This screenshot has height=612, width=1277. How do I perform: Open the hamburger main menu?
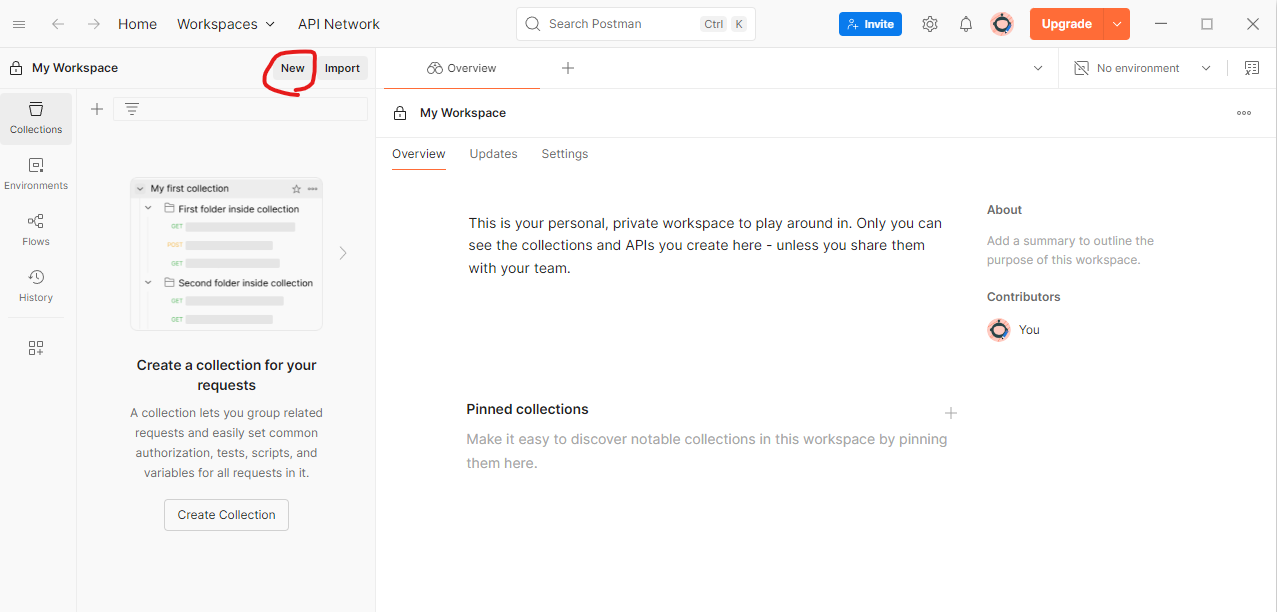tap(19, 24)
